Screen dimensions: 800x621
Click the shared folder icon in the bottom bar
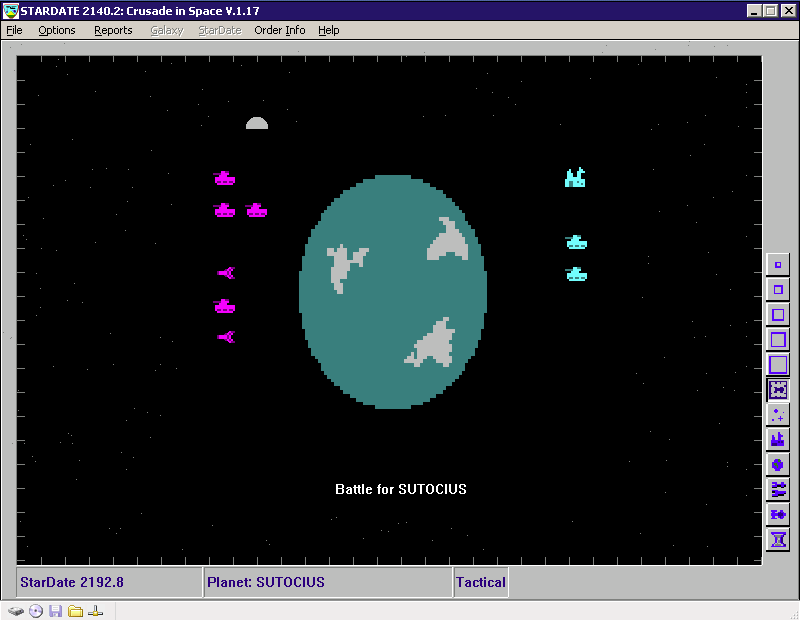pos(76,611)
